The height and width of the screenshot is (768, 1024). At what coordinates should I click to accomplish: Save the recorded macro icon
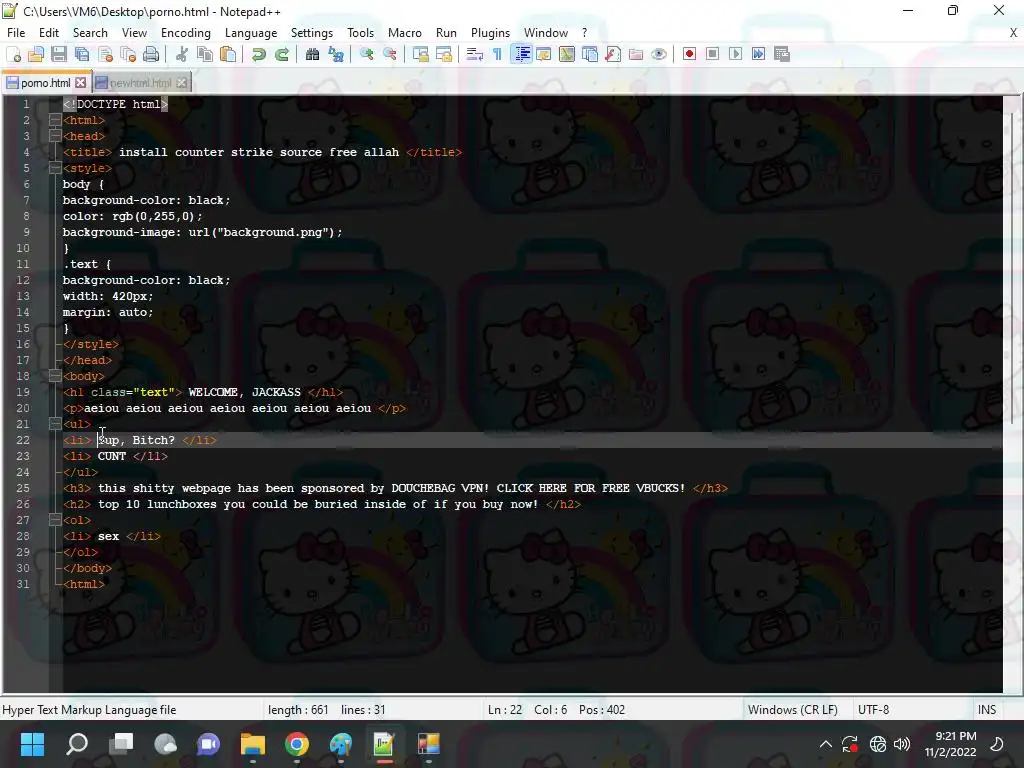pyautogui.click(x=782, y=54)
